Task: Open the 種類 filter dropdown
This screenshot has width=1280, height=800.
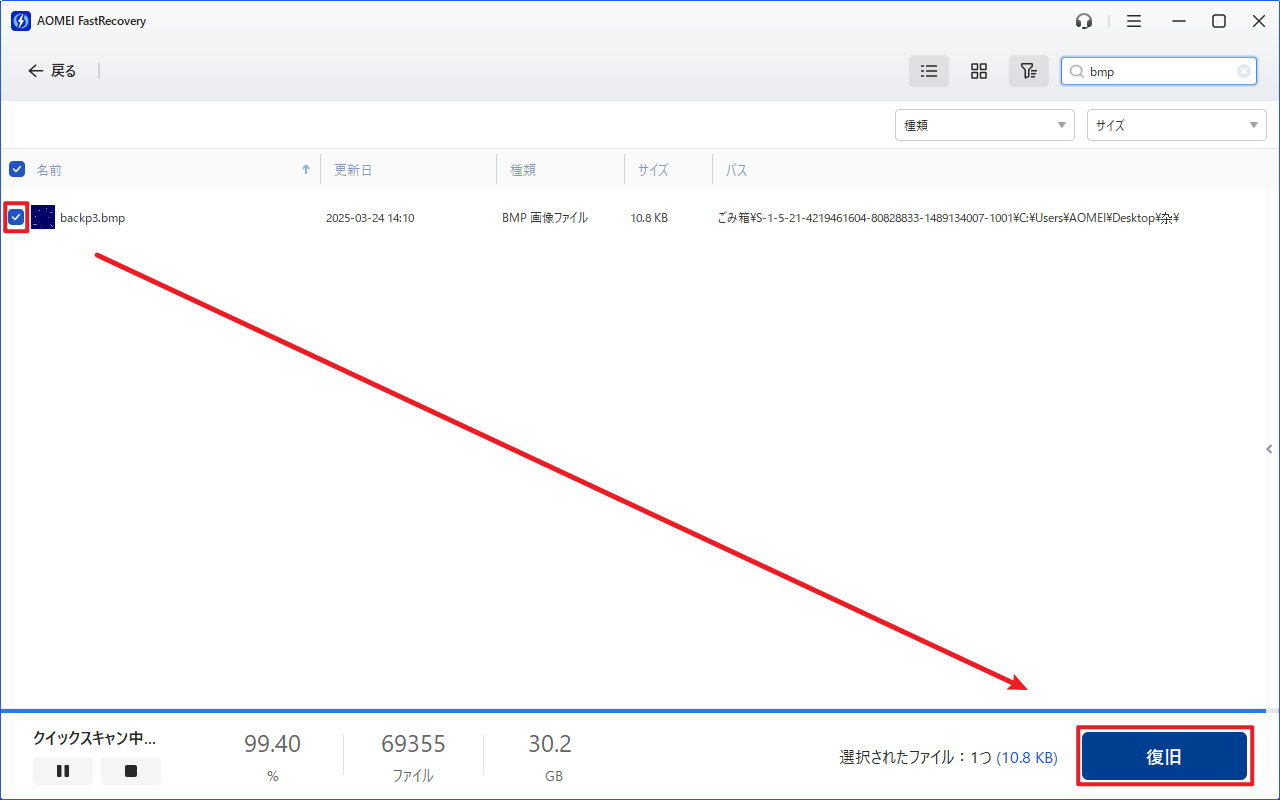Action: 985,125
